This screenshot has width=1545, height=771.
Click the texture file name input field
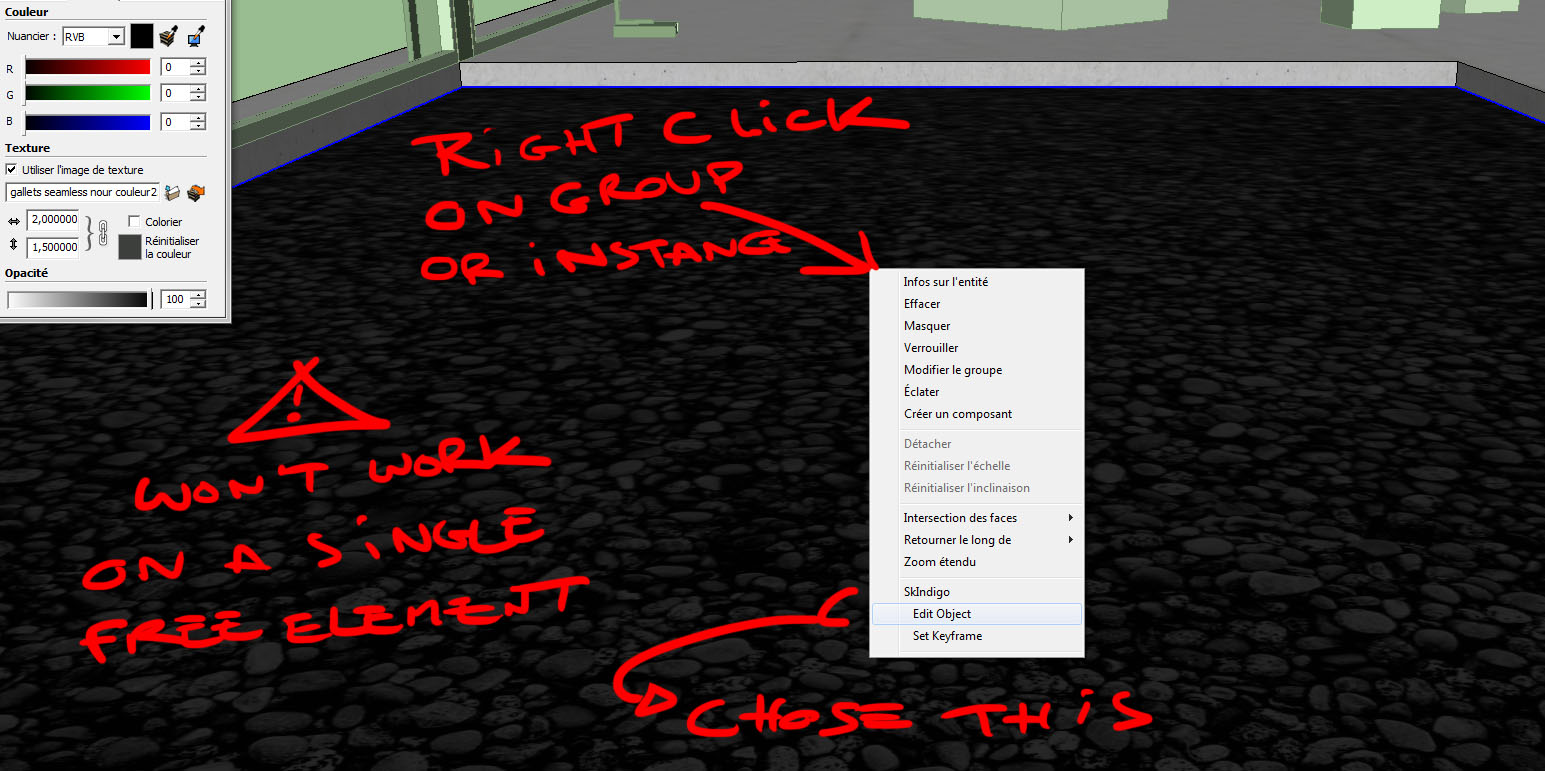(x=82, y=191)
